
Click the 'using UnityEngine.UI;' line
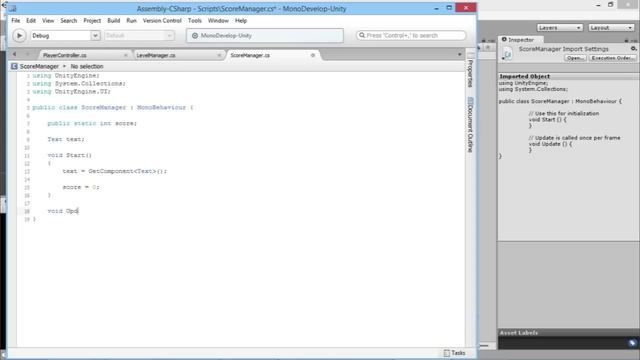tap(71, 91)
